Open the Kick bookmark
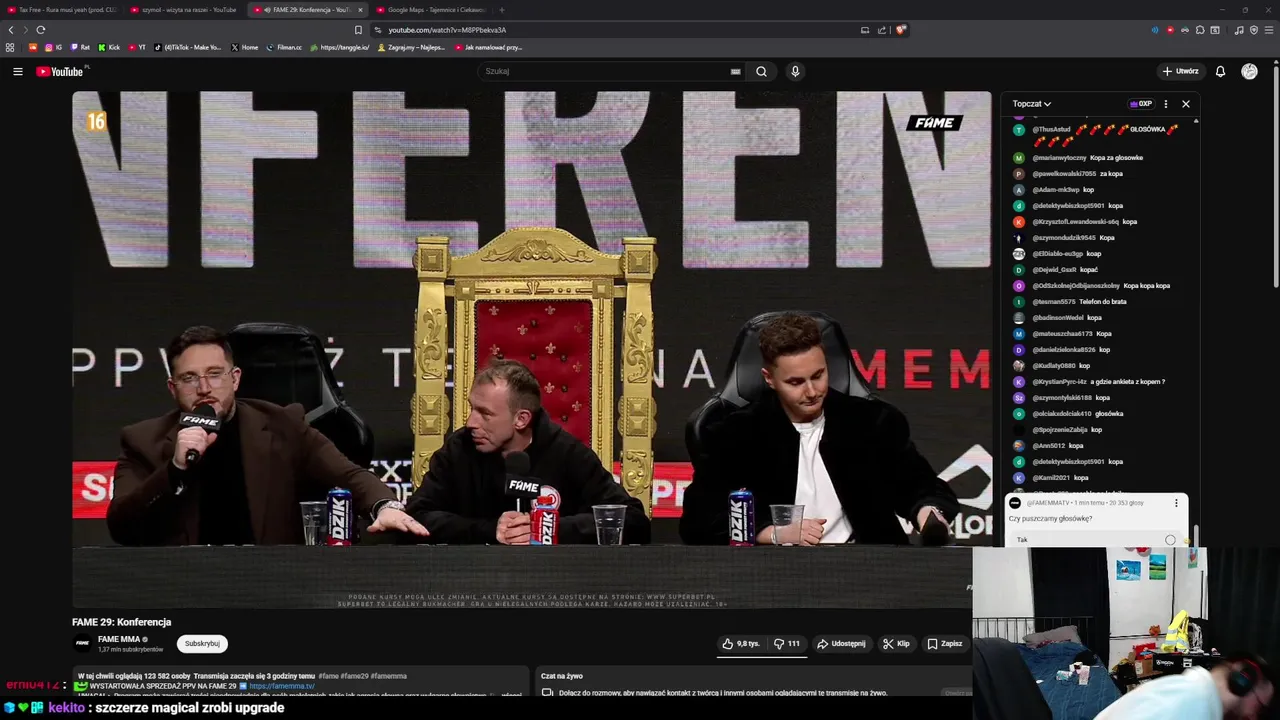This screenshot has width=1280, height=720. [109, 47]
